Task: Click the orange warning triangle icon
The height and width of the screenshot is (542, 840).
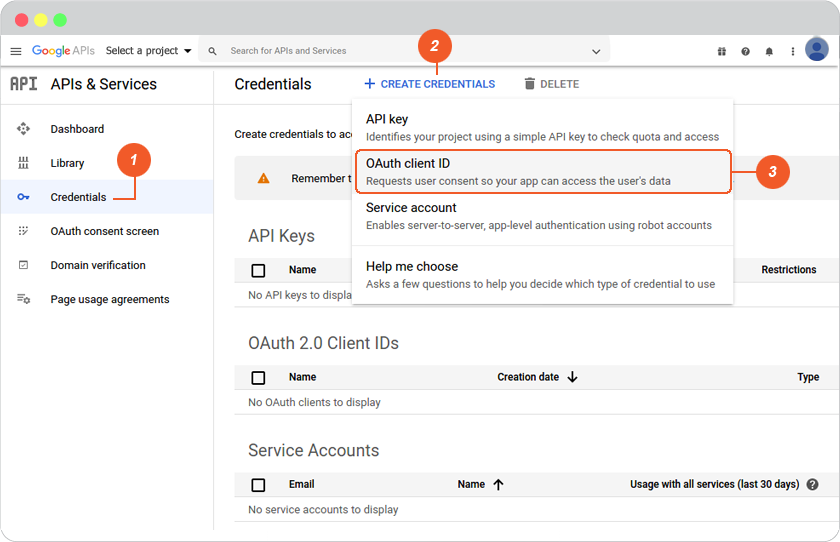Action: 263,178
